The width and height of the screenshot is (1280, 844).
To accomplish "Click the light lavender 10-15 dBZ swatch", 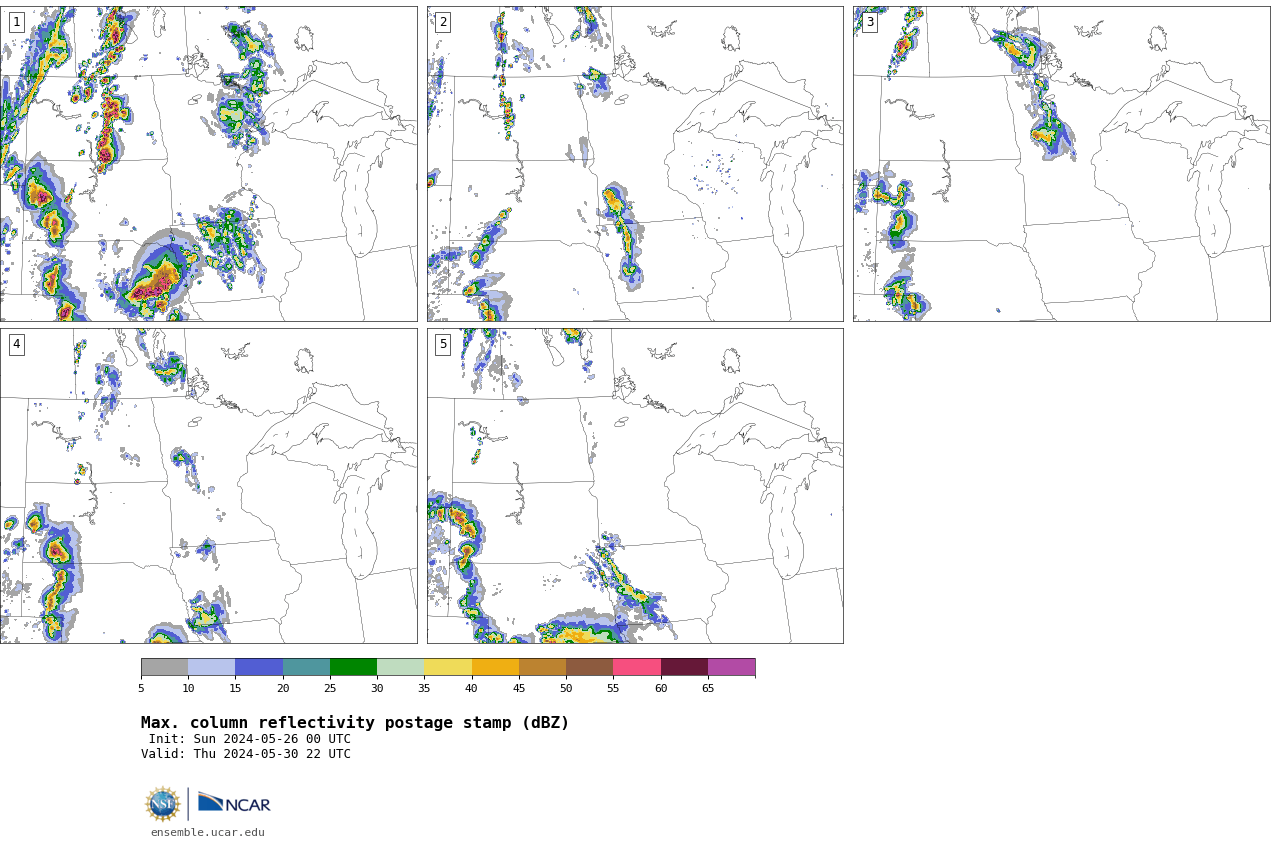I will pyautogui.click(x=212, y=667).
